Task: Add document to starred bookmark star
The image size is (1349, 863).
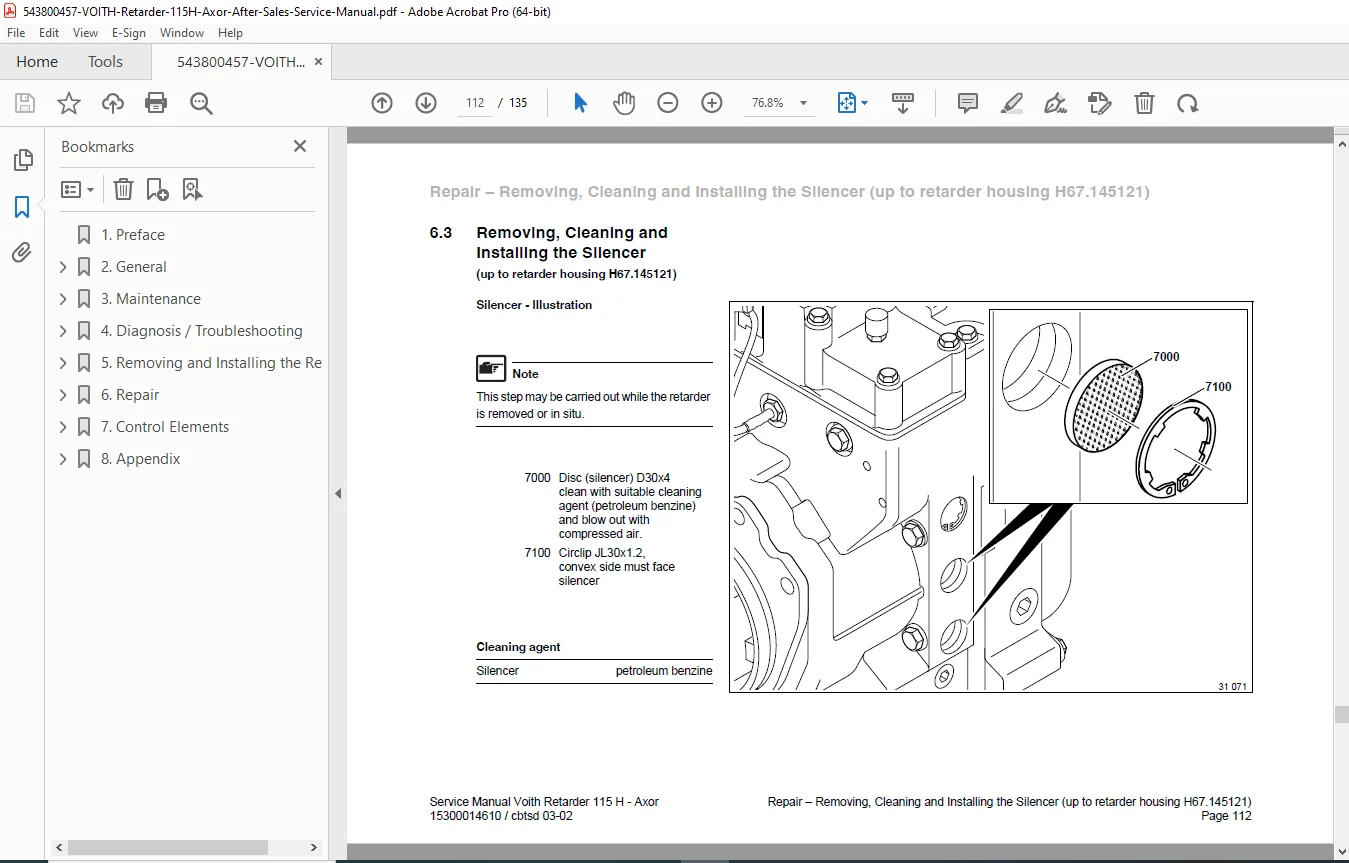Action: click(x=69, y=103)
